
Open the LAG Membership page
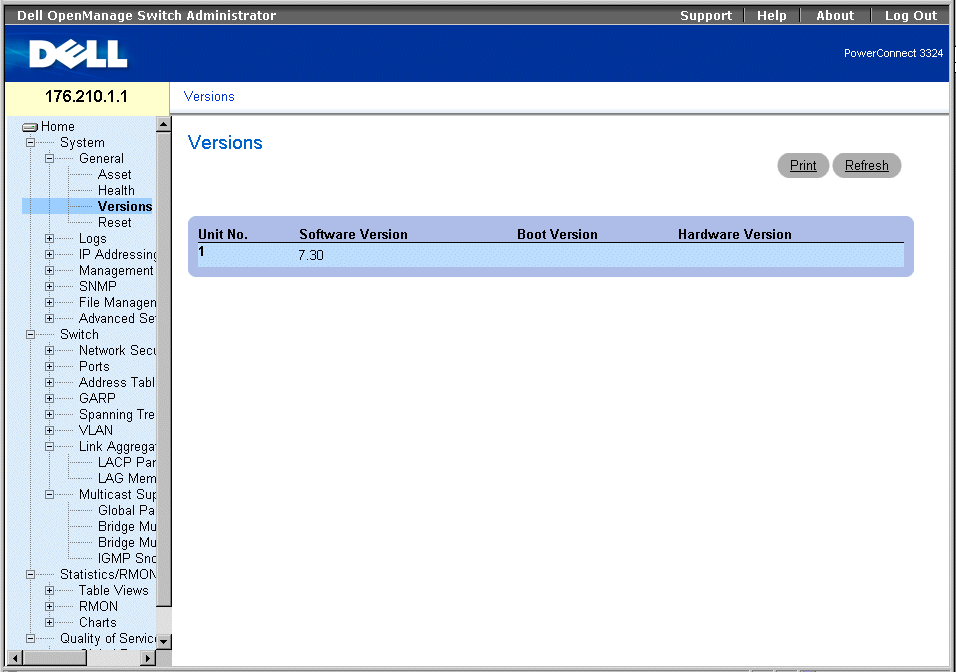127,478
